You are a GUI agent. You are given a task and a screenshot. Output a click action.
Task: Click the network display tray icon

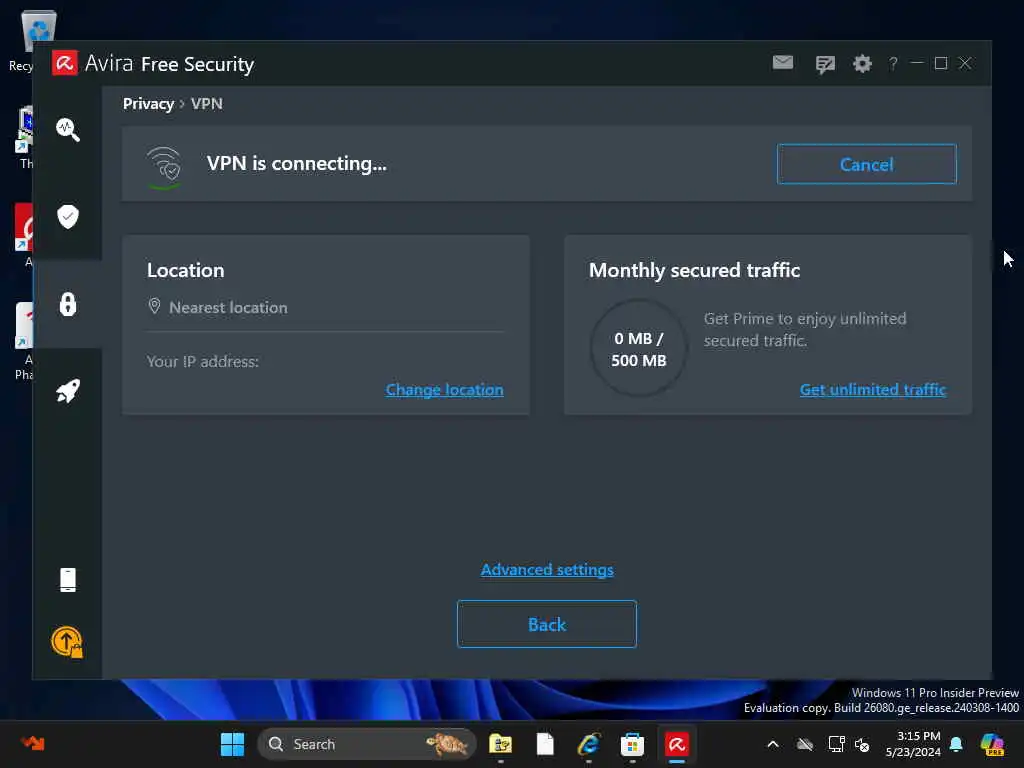click(836, 744)
